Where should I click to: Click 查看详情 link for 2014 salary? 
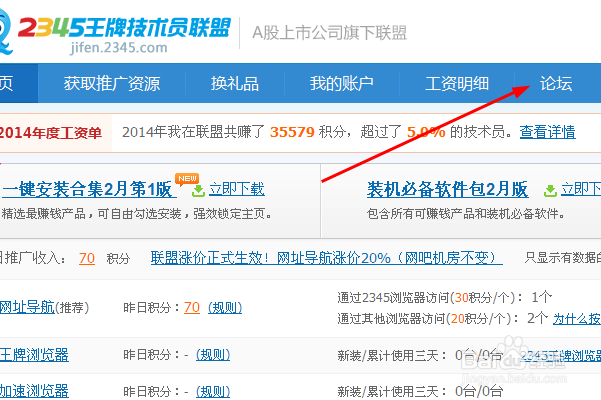(547, 132)
